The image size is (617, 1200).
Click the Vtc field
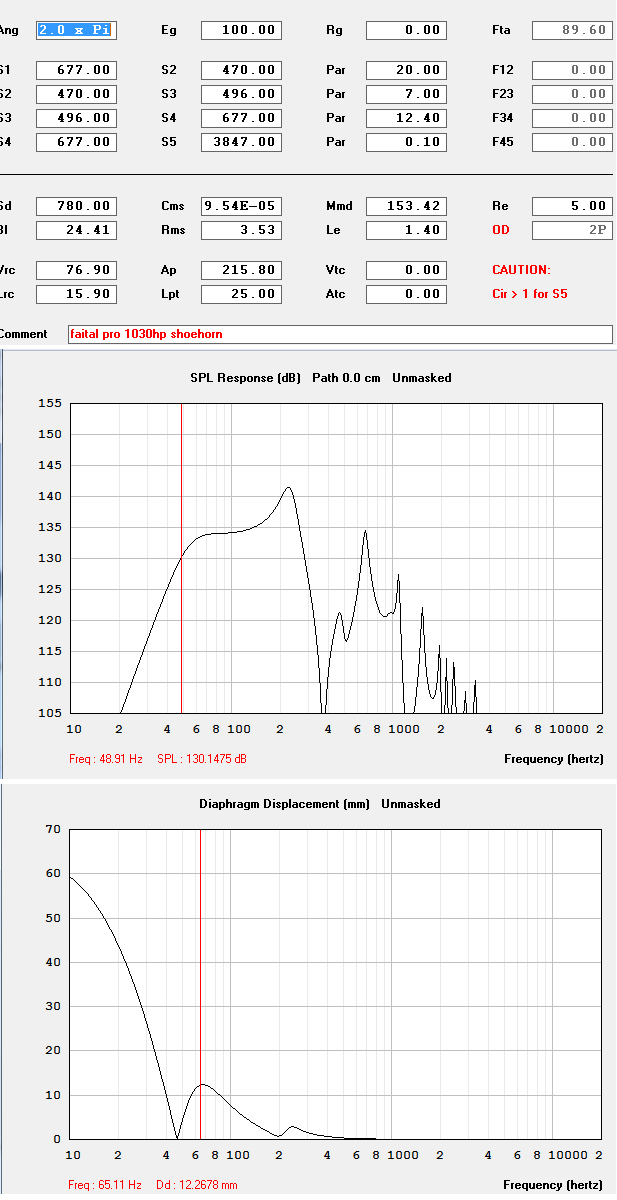tap(406, 270)
